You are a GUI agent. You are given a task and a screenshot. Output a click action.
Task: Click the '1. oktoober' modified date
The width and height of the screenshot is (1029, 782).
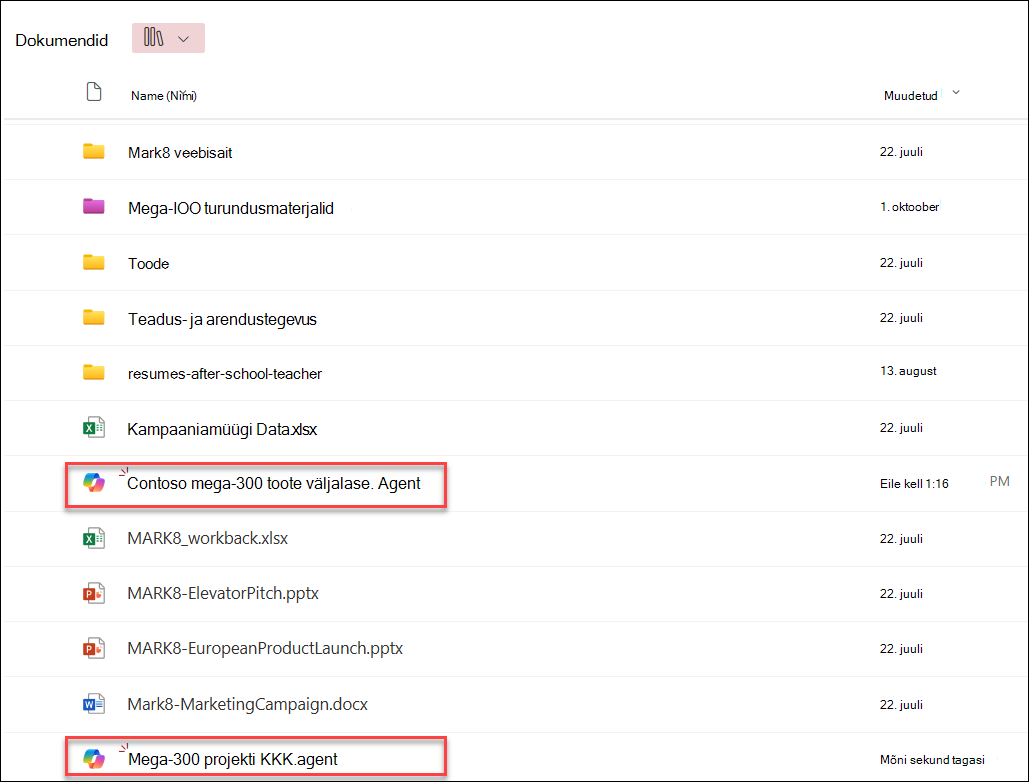910,207
